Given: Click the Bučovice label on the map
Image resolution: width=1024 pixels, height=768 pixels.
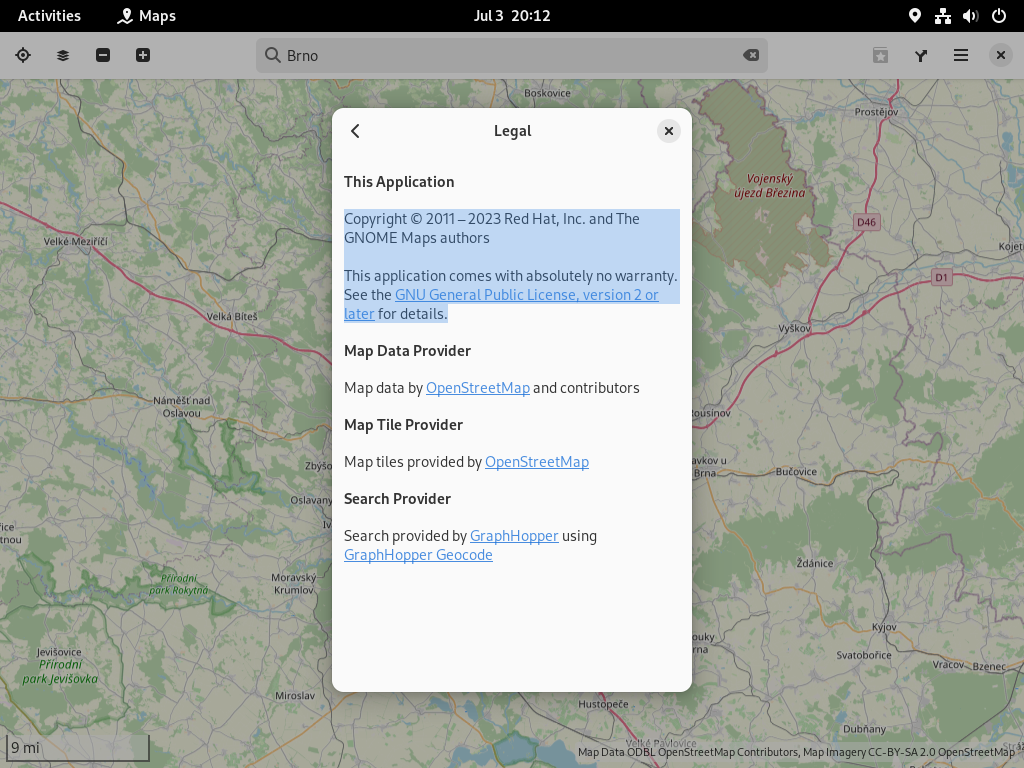Looking at the screenshot, I should tap(796, 472).
